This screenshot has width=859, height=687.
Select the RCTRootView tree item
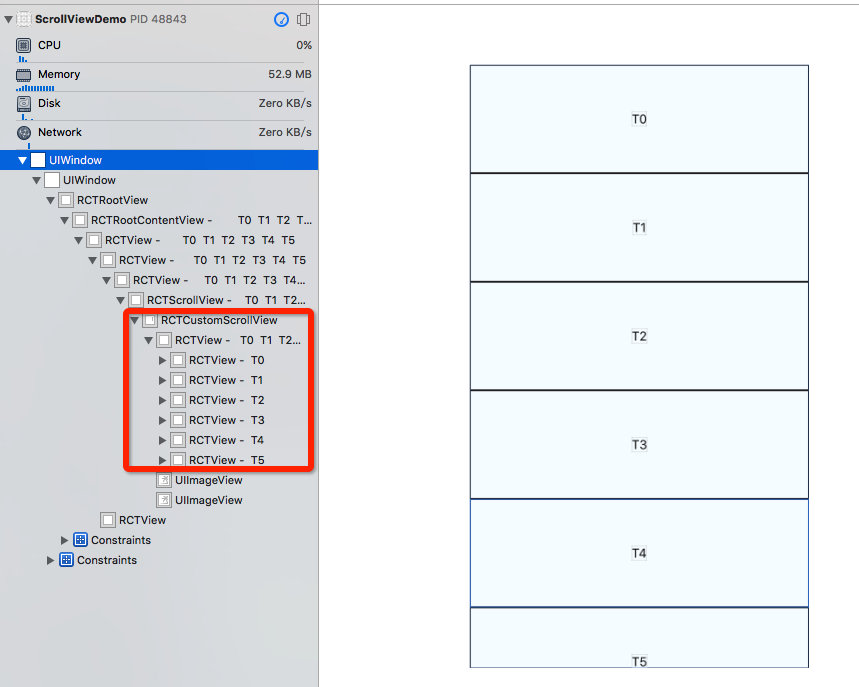159,200
